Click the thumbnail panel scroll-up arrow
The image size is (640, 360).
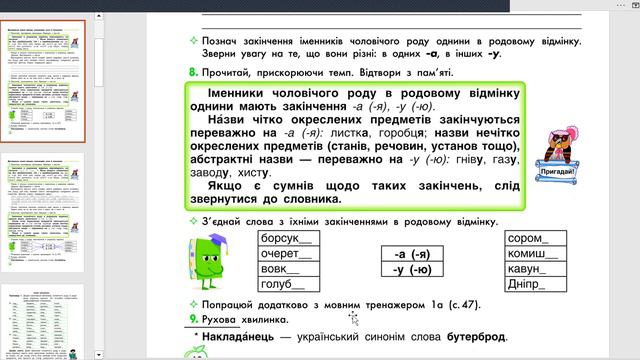[98, 16]
